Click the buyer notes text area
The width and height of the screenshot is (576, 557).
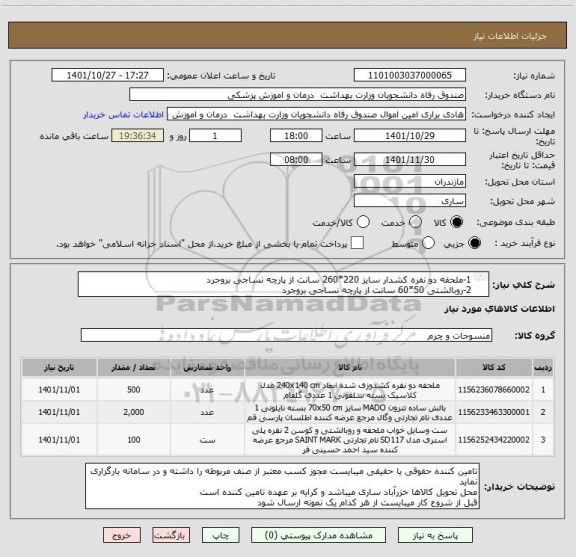(282, 486)
